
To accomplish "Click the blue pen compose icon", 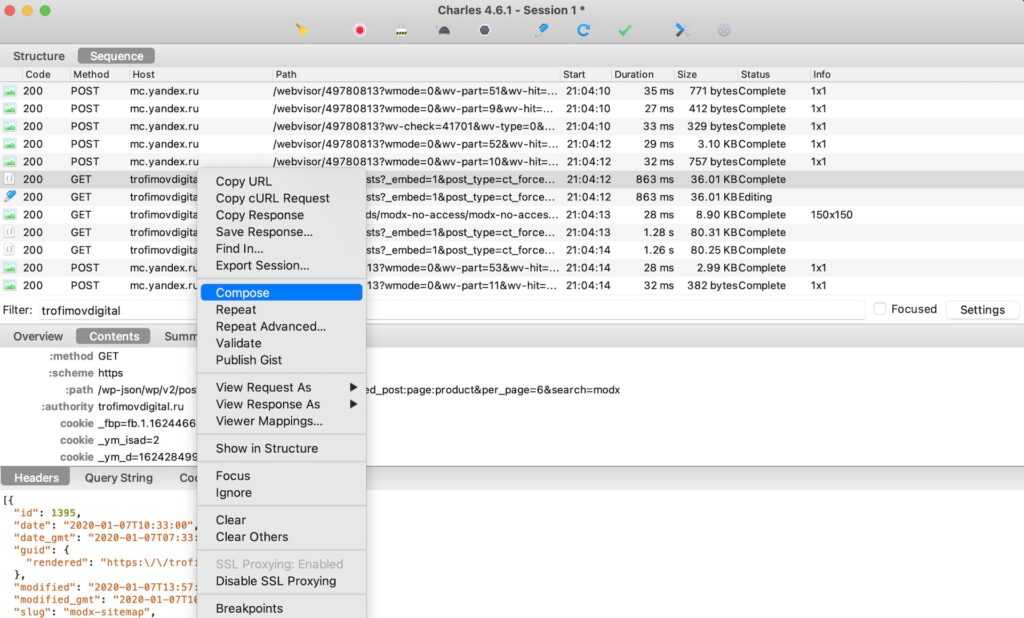I will [x=541, y=30].
